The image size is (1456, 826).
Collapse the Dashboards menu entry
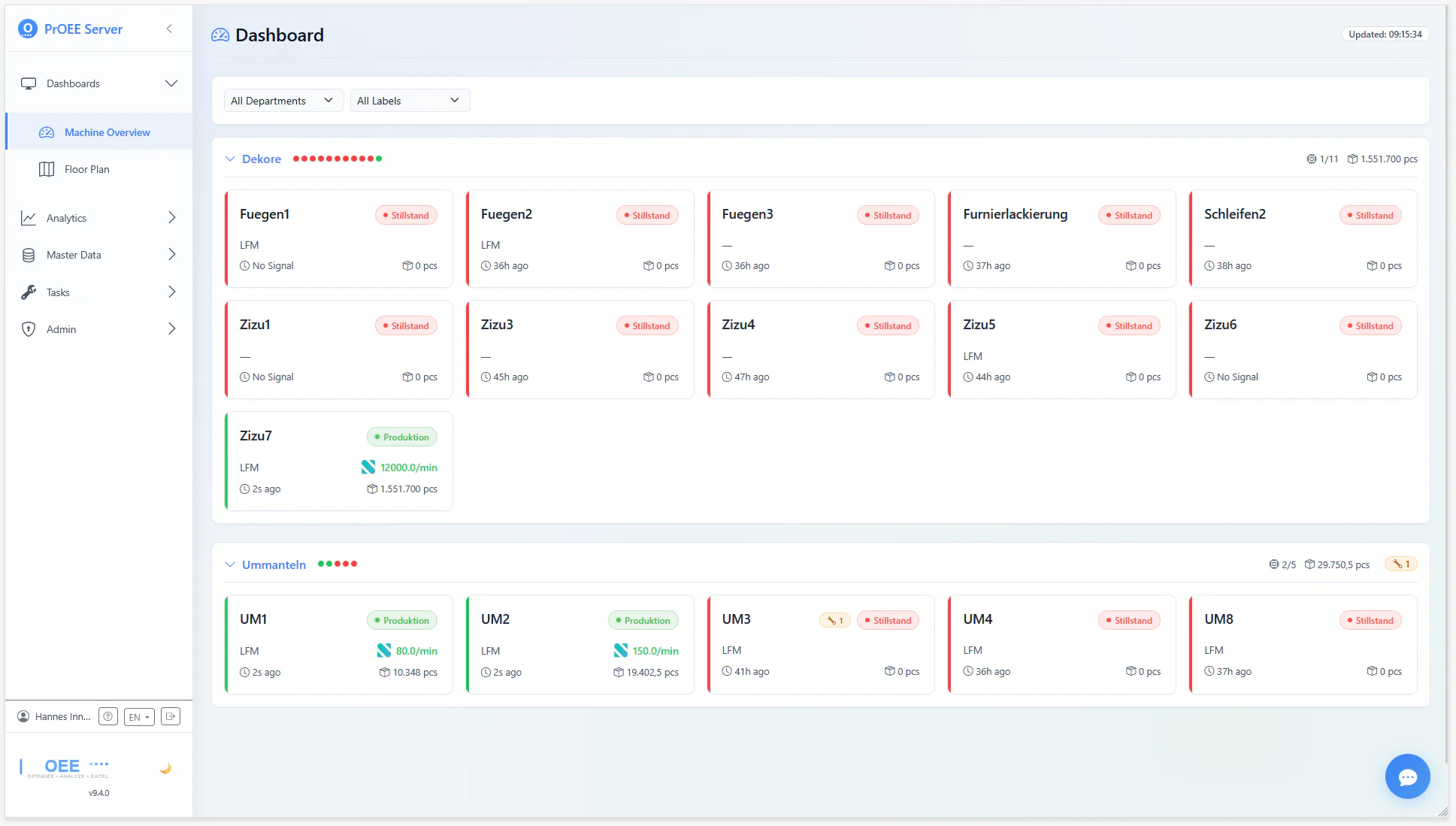point(171,83)
